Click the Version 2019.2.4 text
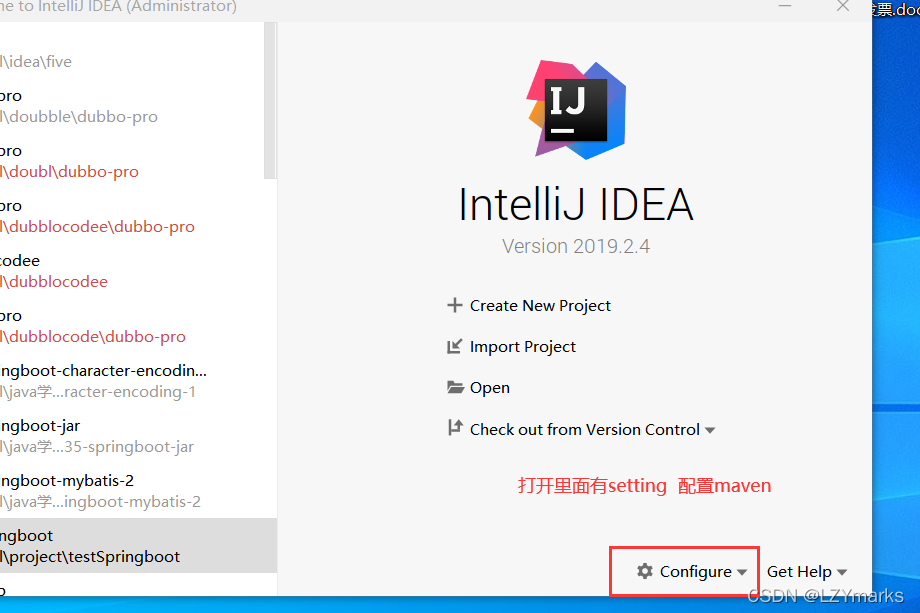 point(576,246)
